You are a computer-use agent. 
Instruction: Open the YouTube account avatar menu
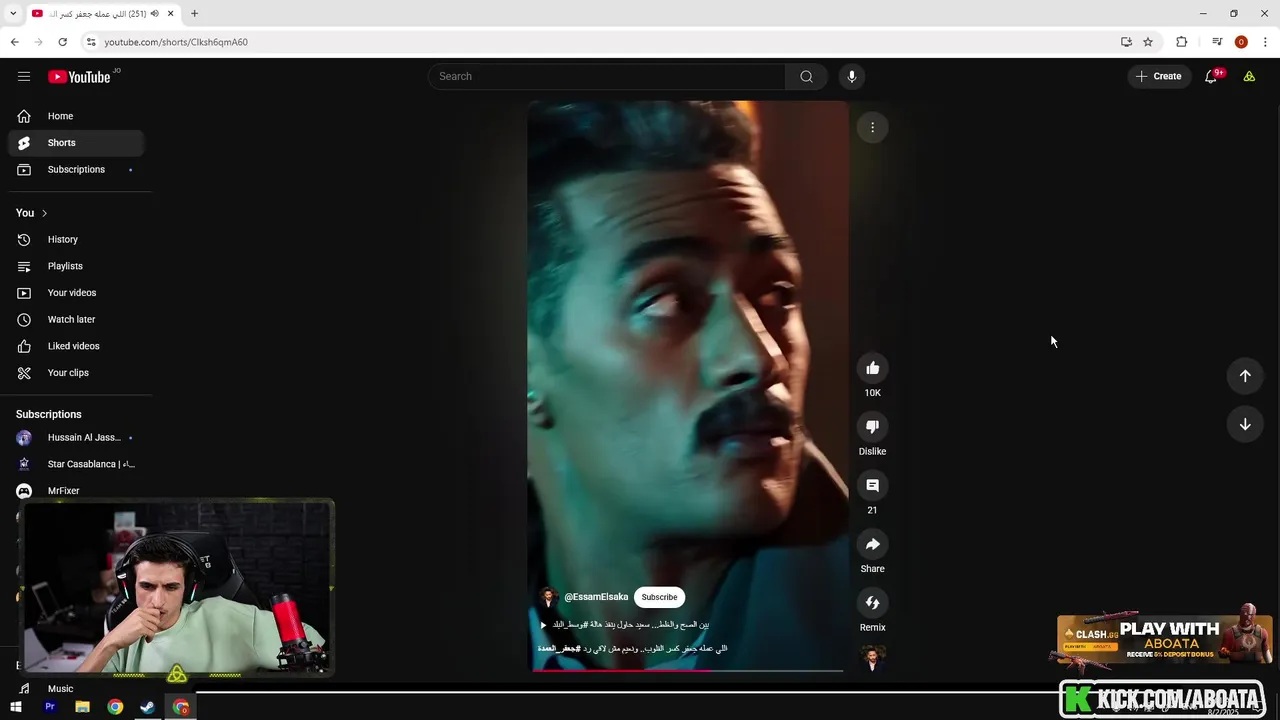click(1249, 76)
